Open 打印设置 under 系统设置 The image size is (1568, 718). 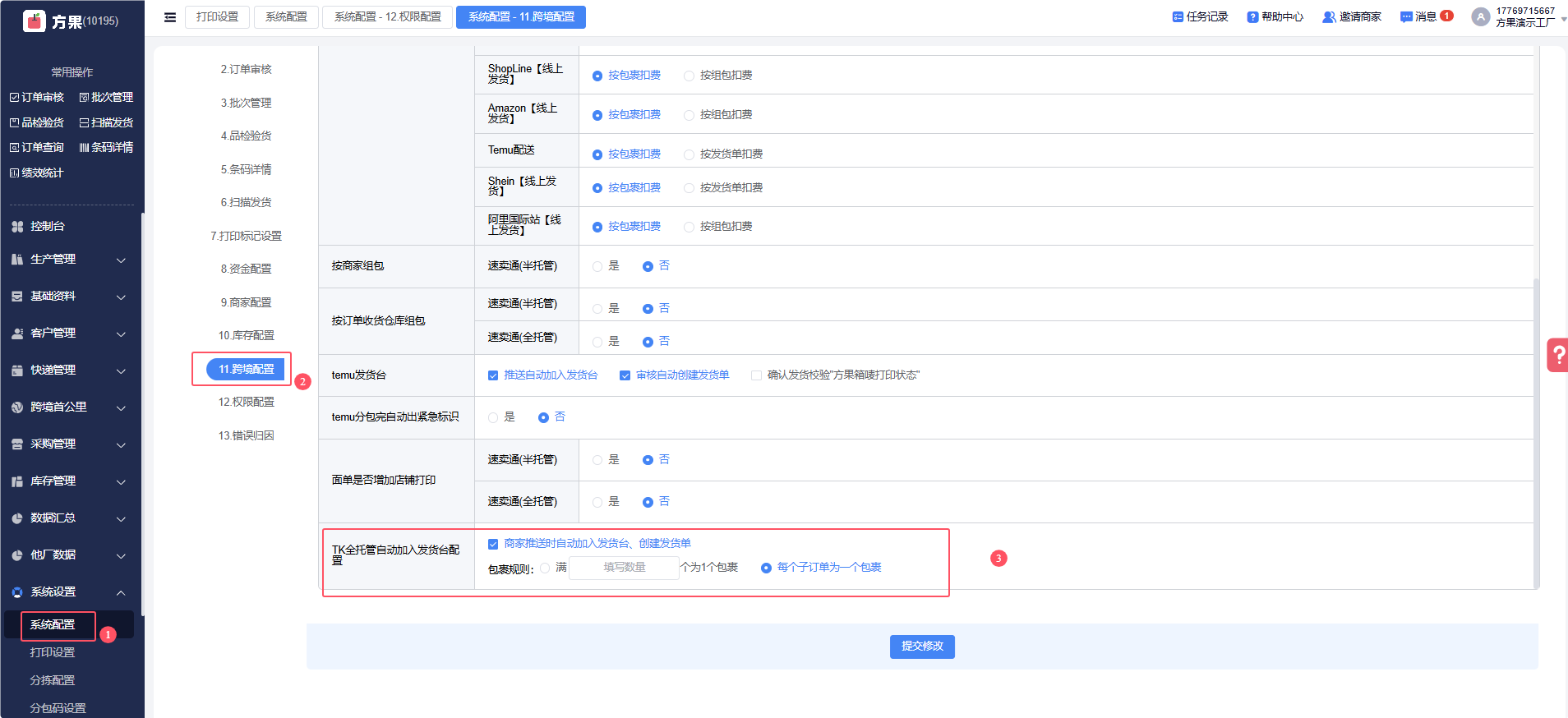[x=53, y=653]
